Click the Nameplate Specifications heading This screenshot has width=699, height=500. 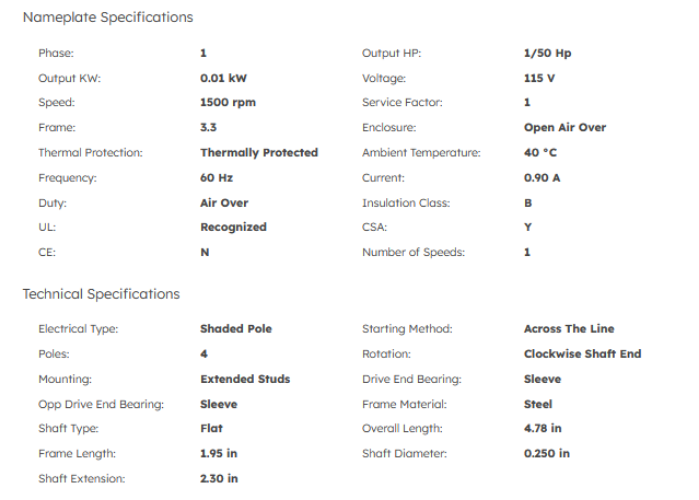point(107,17)
